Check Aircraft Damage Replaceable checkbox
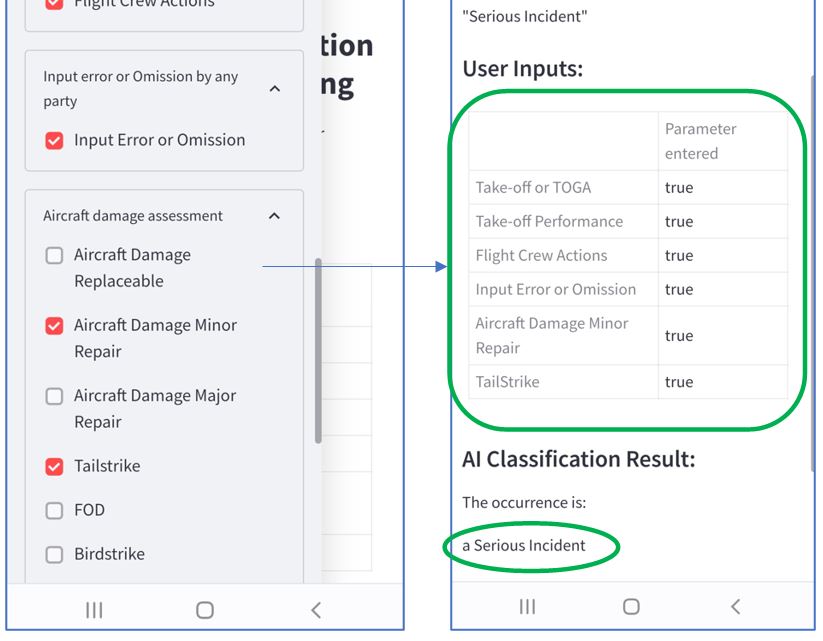The height and width of the screenshot is (641, 823). point(54,256)
